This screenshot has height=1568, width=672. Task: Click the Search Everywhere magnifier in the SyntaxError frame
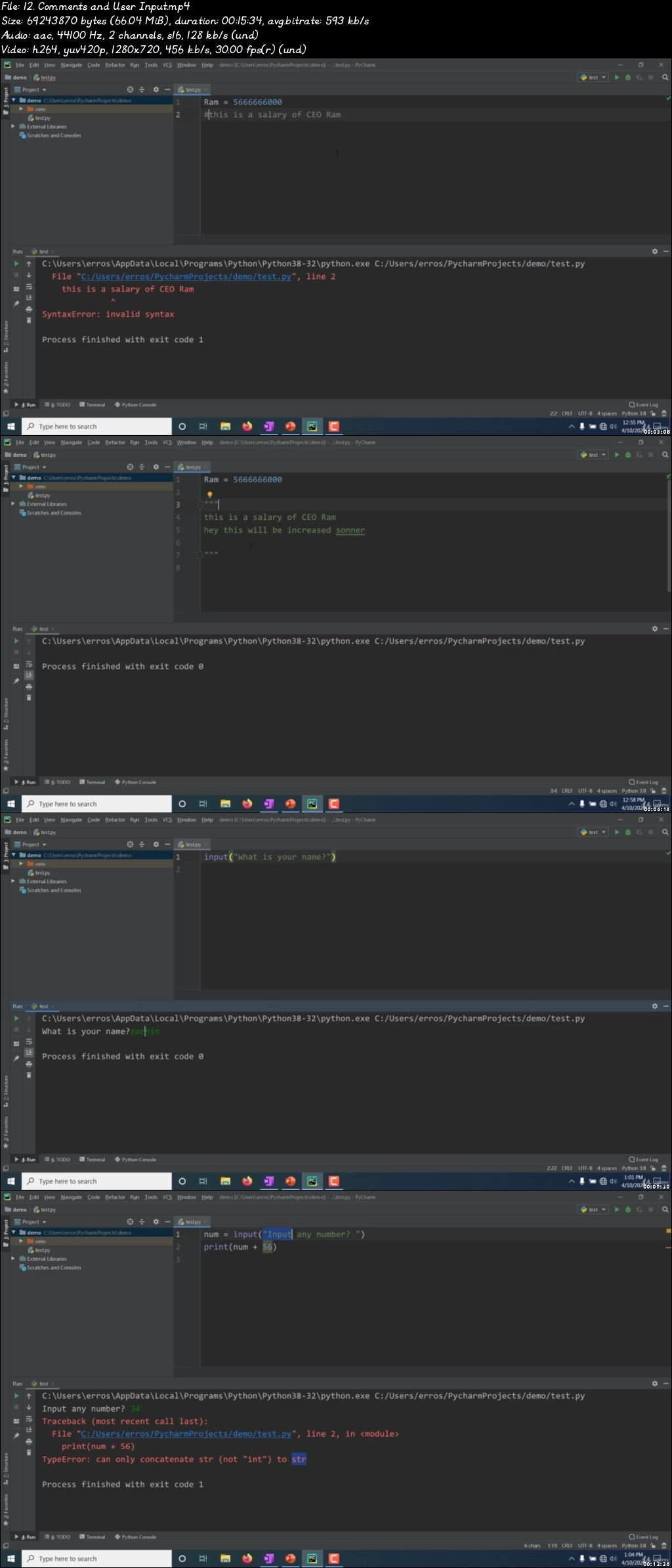pyautogui.click(x=665, y=77)
